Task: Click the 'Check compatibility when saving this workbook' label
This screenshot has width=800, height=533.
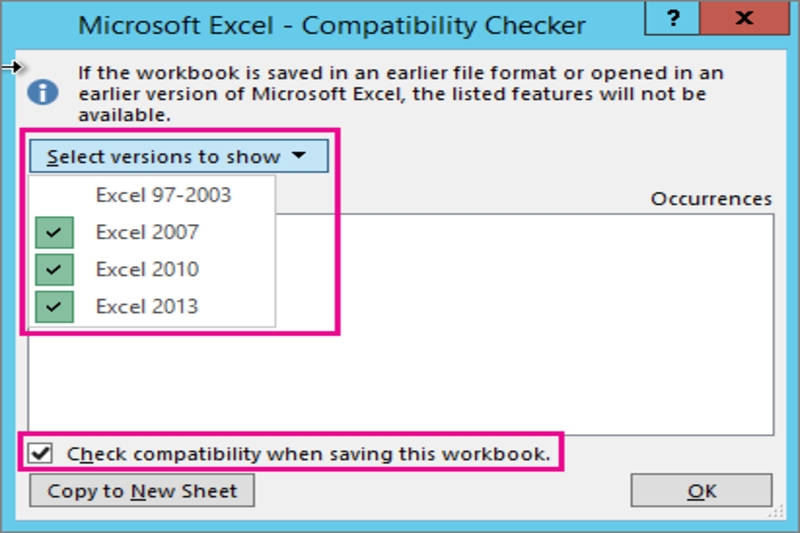Action: tap(308, 454)
